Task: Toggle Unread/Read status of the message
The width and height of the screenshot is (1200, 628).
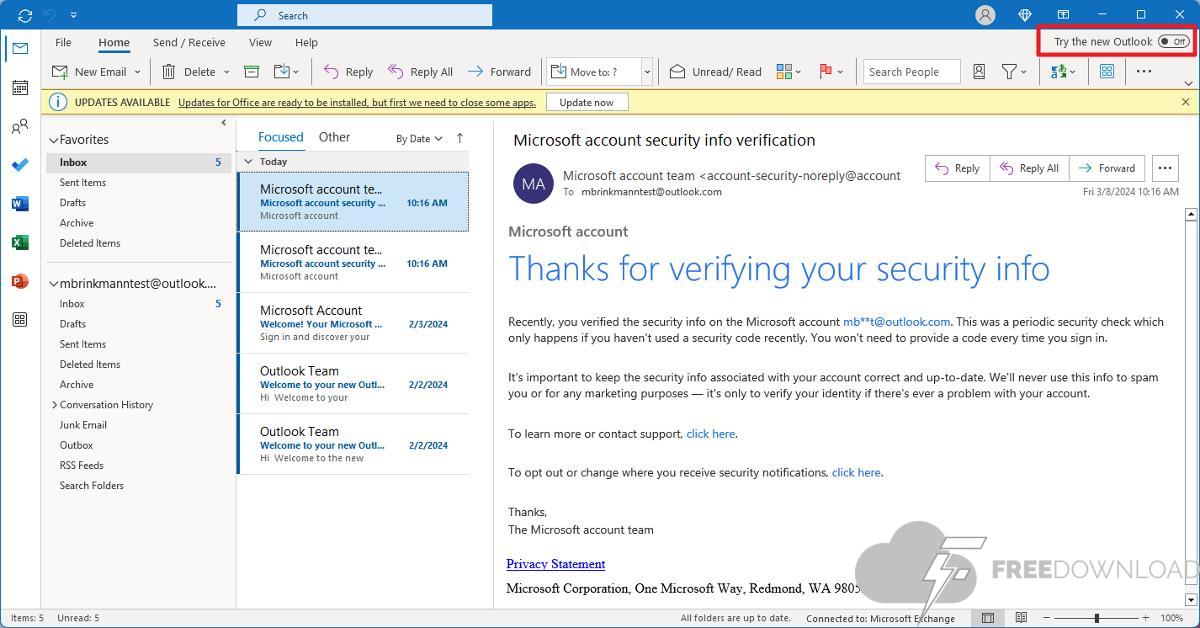Action: (715, 72)
